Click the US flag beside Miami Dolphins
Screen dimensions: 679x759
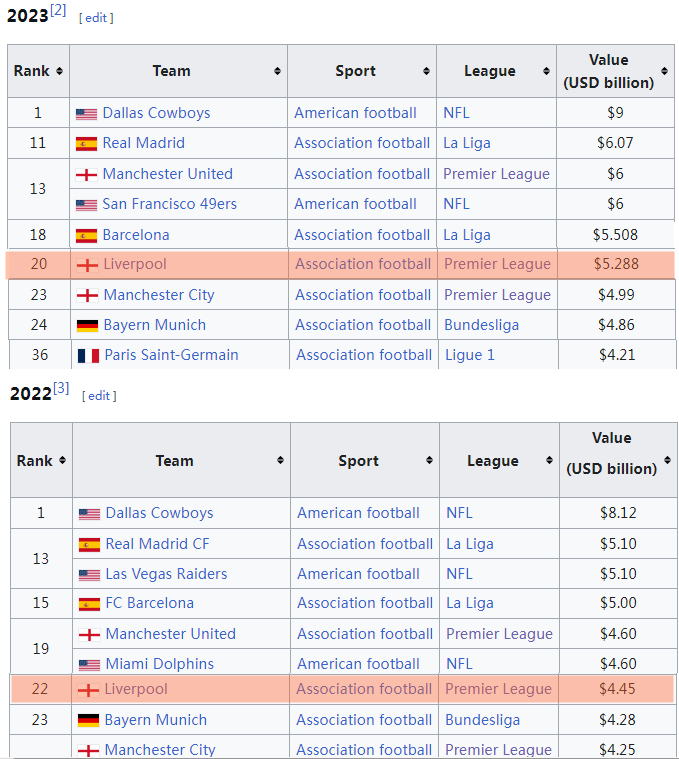pos(89,665)
